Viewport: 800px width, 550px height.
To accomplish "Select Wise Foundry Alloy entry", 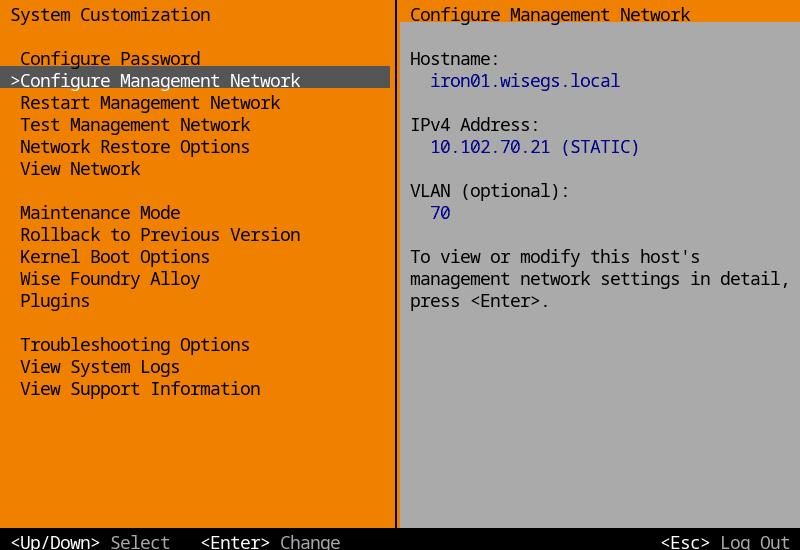I will tap(110, 279).
